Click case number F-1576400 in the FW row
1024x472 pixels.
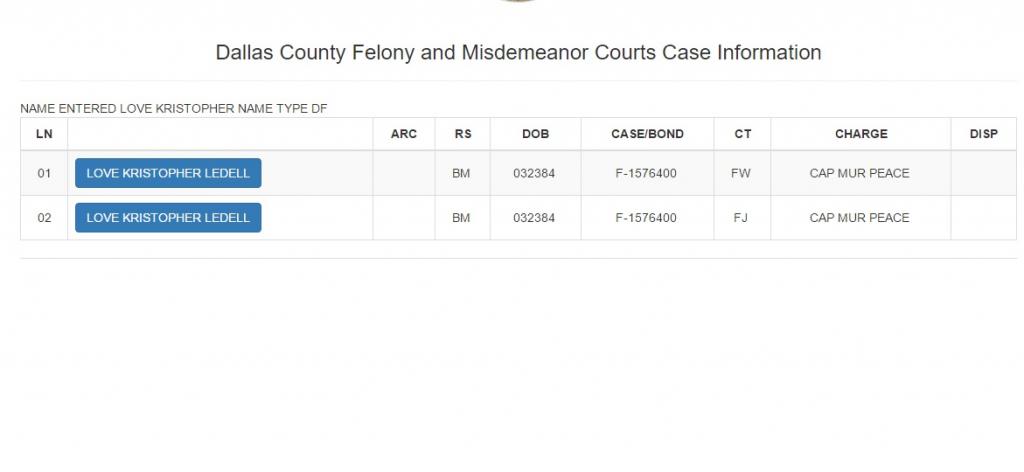coord(646,174)
